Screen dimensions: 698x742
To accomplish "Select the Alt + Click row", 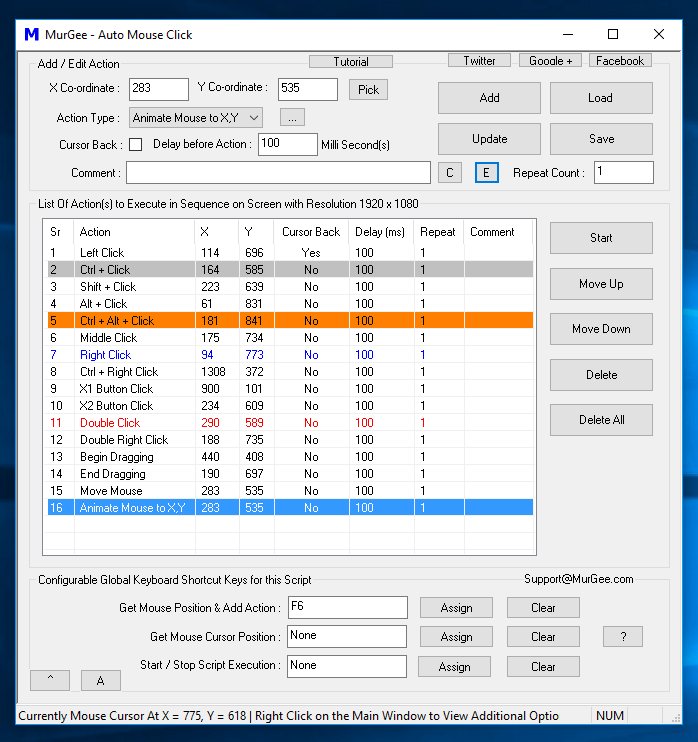I will (x=290, y=304).
